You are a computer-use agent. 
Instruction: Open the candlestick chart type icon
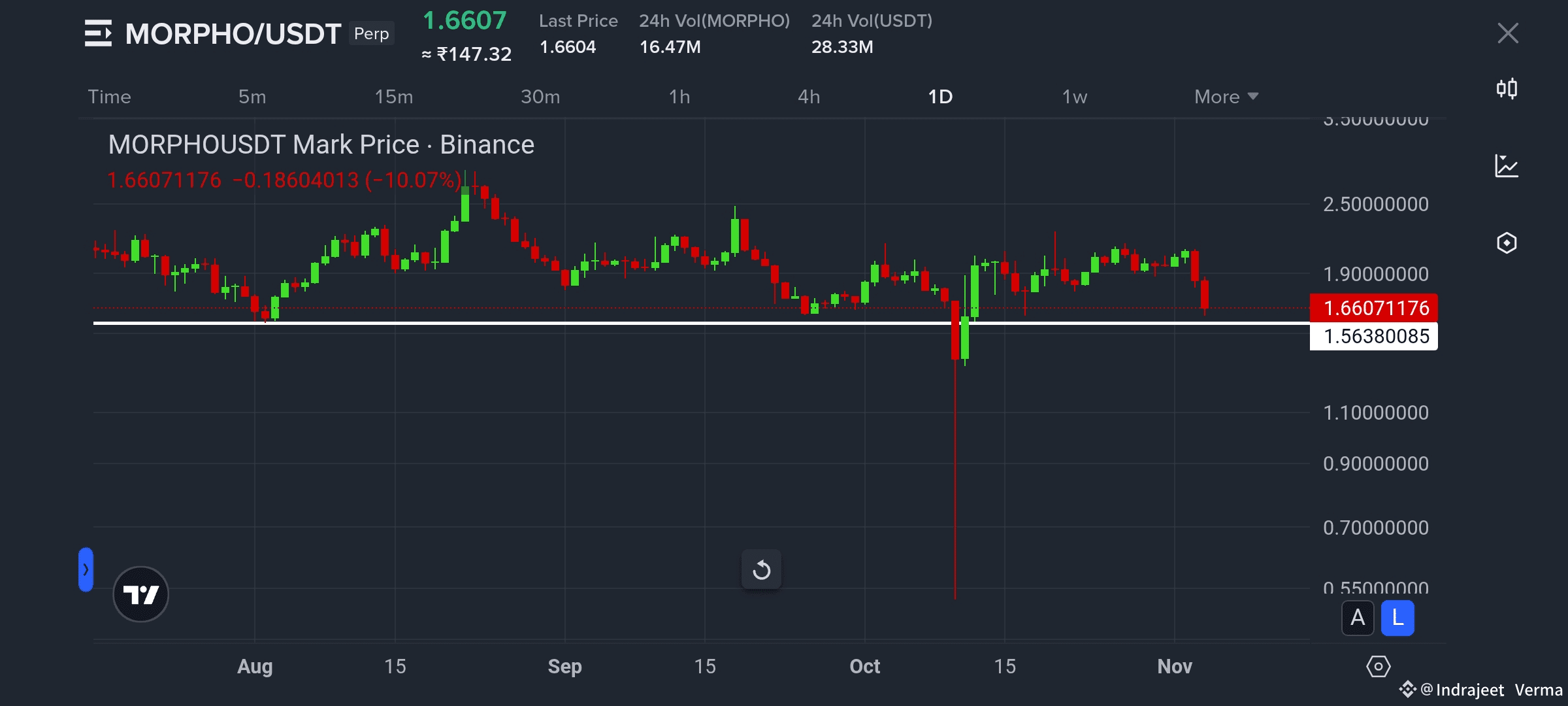(1507, 88)
